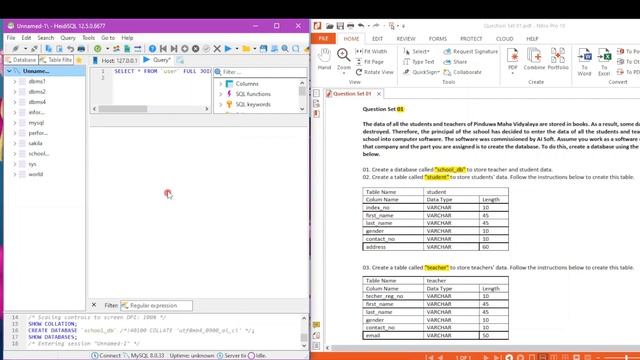The image size is (640, 360).
Task: Click the Regular expression filter field
Action: click(156, 305)
